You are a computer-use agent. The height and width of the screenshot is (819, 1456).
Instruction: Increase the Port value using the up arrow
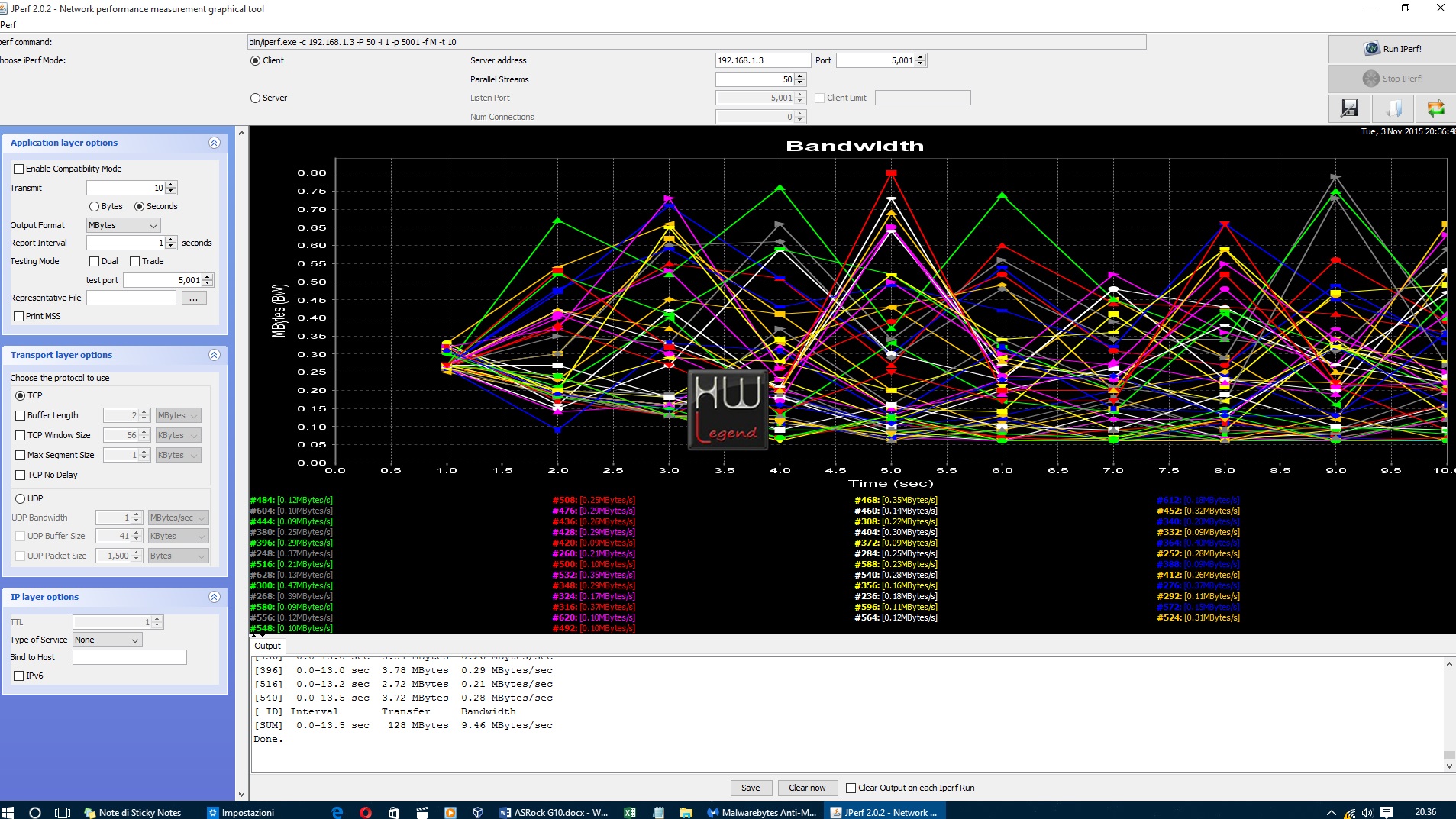[x=921, y=57]
